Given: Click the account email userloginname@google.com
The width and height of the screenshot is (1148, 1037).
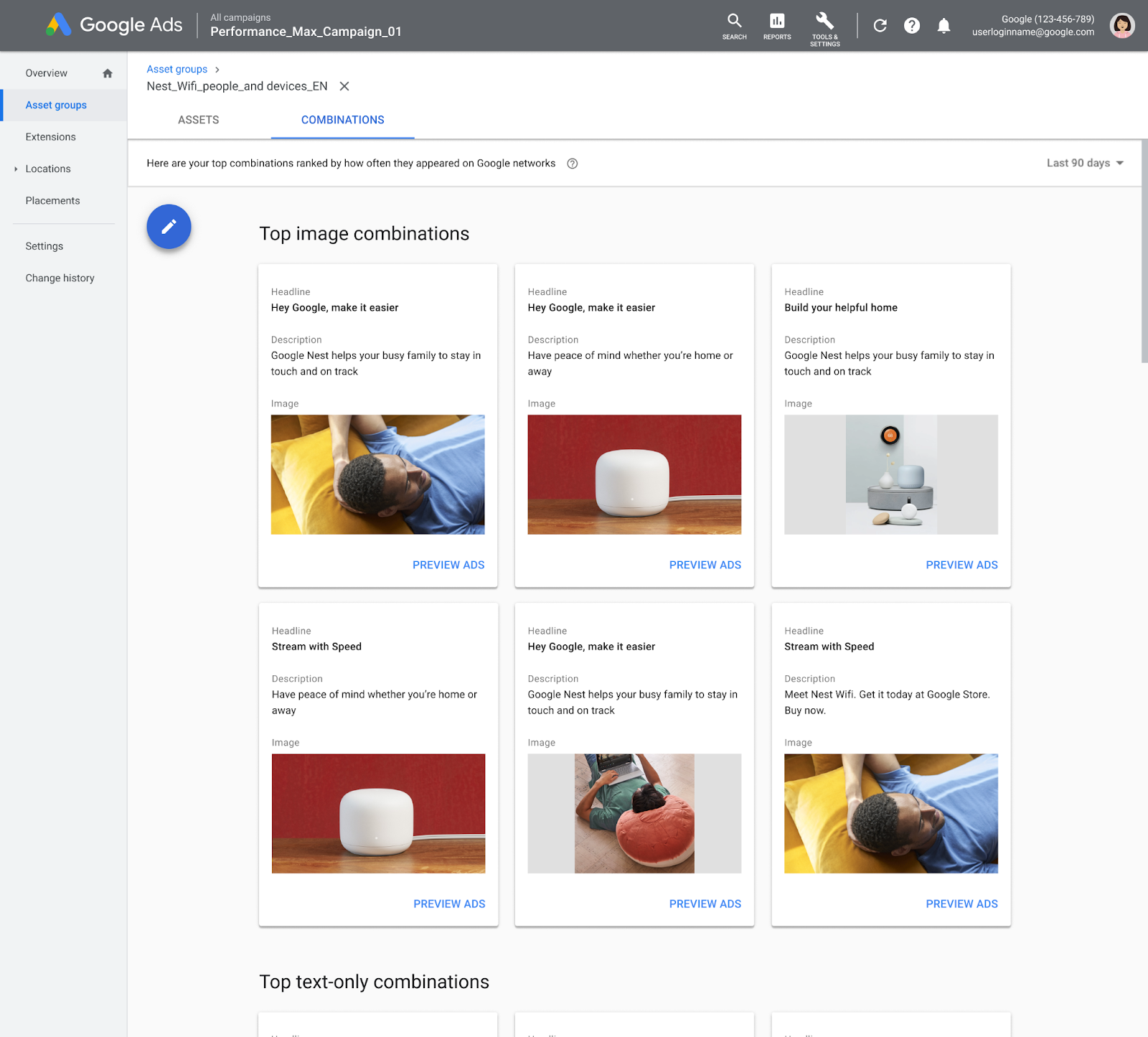Looking at the screenshot, I should (1033, 32).
